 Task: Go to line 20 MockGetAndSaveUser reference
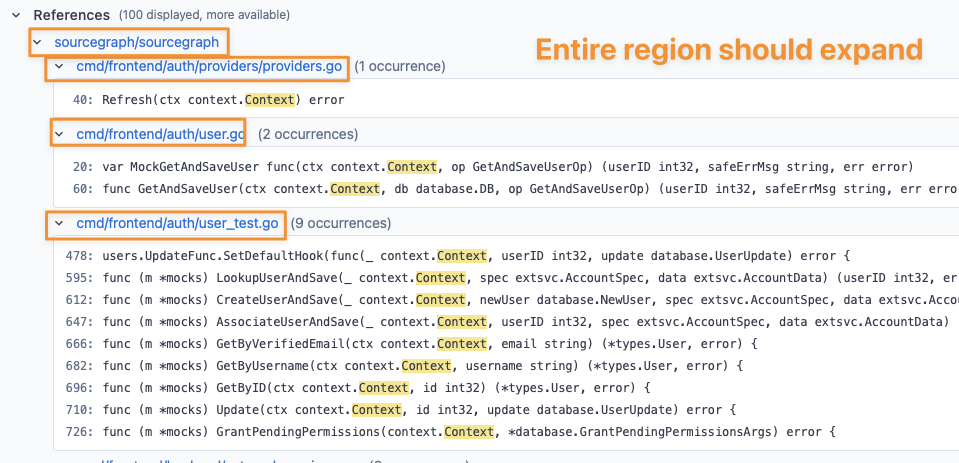coord(493,167)
